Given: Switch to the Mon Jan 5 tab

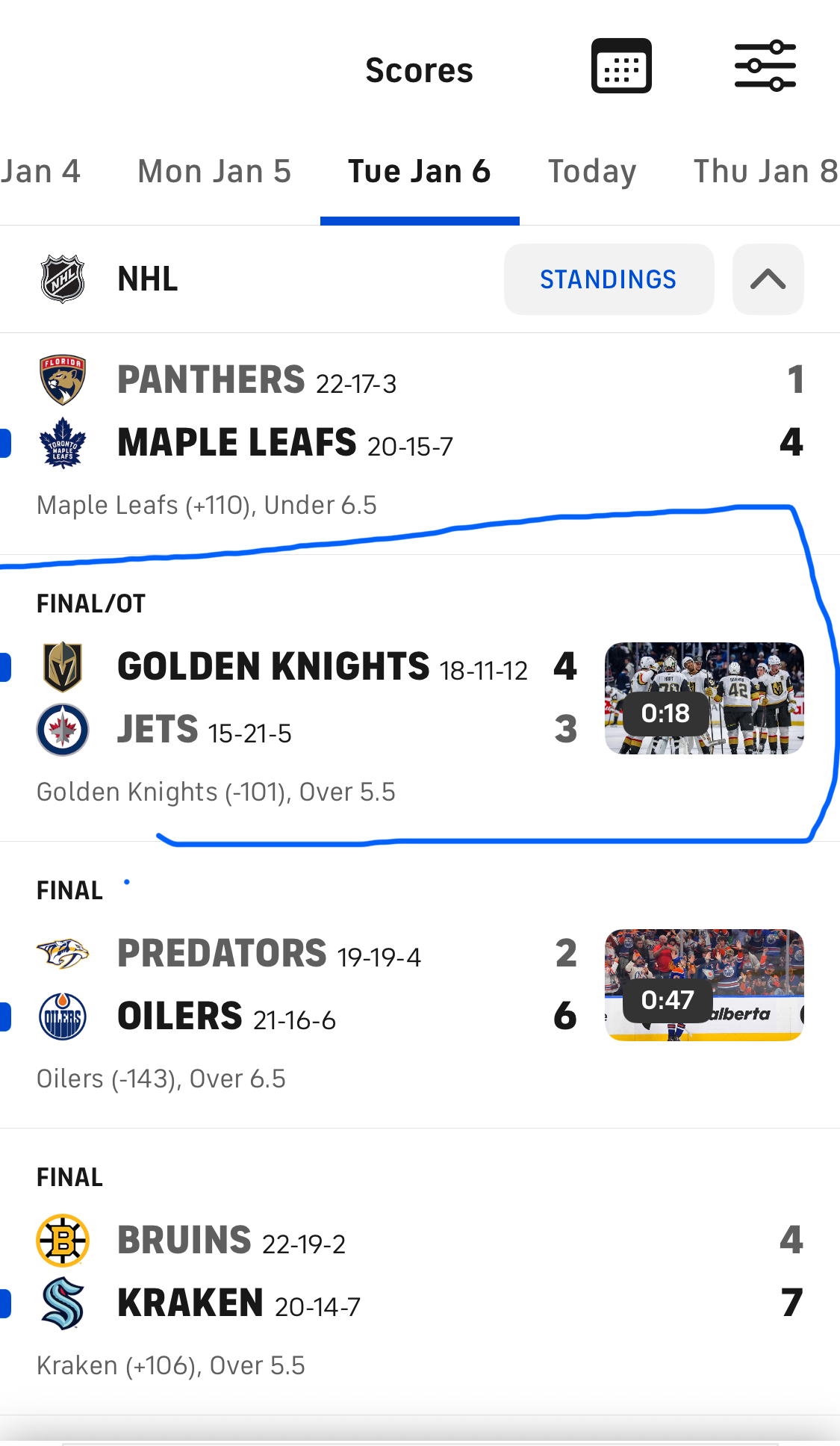Looking at the screenshot, I should (214, 172).
